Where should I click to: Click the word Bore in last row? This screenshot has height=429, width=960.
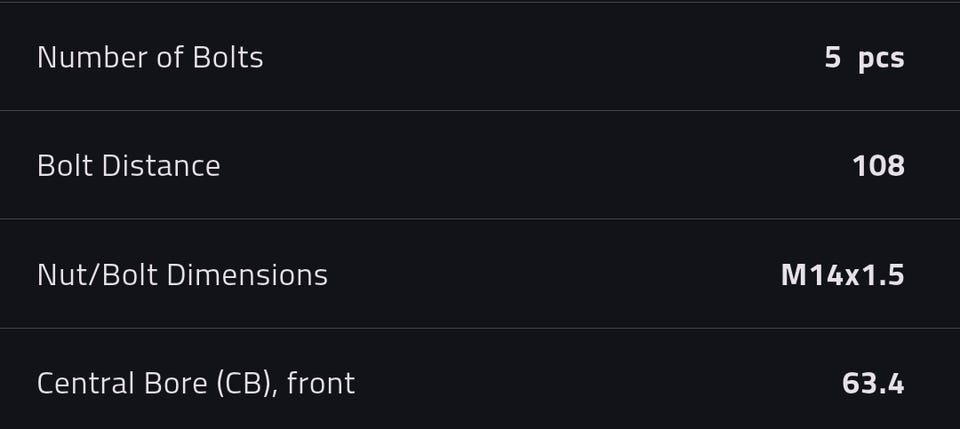click(172, 383)
